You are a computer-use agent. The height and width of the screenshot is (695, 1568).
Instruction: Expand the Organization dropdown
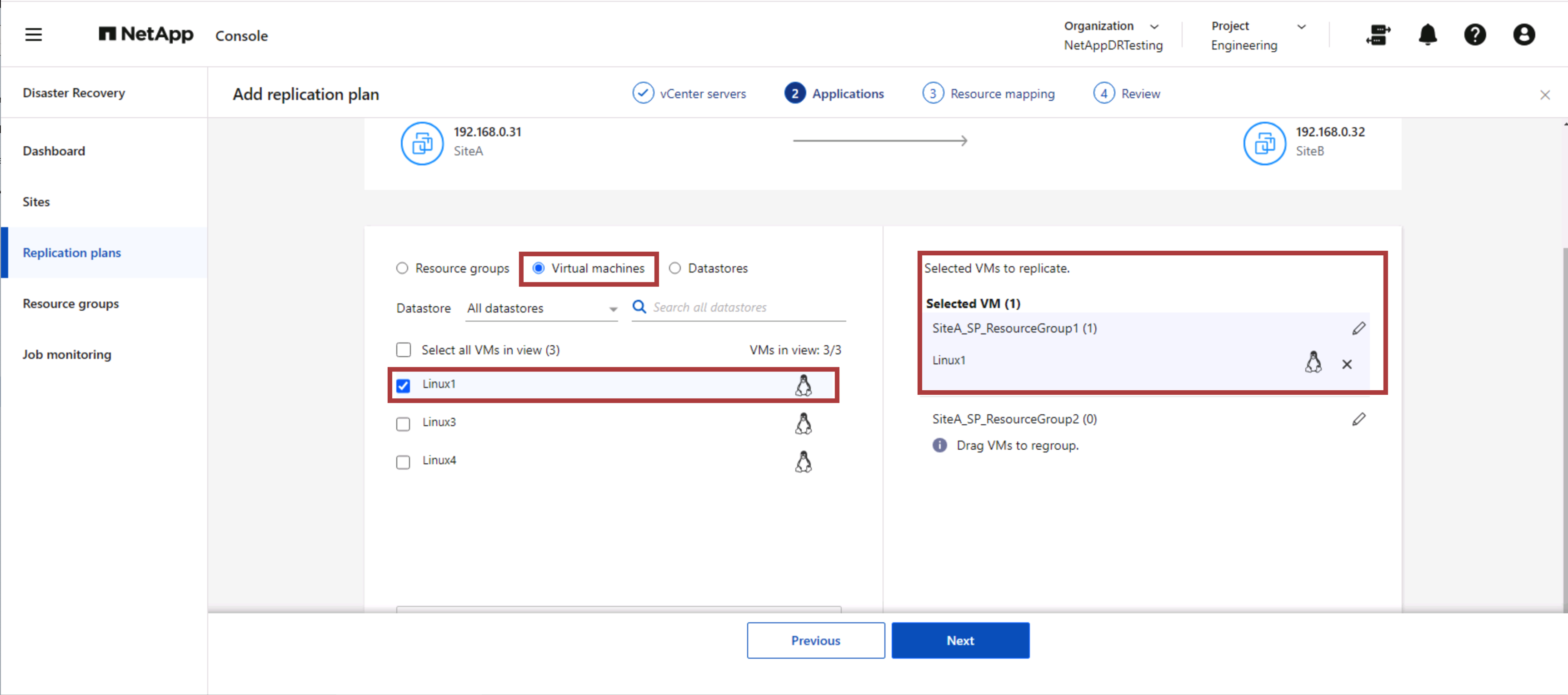pos(1155,26)
